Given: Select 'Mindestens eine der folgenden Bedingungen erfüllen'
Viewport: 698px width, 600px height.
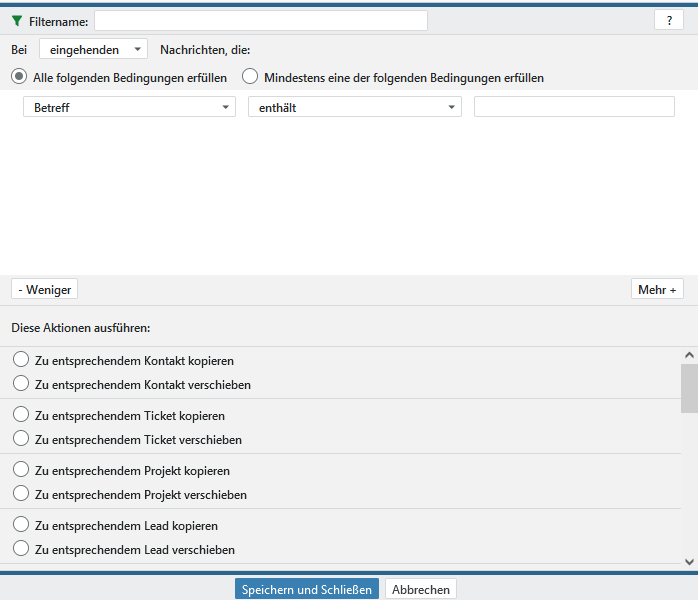Looking at the screenshot, I should tap(250, 77).
